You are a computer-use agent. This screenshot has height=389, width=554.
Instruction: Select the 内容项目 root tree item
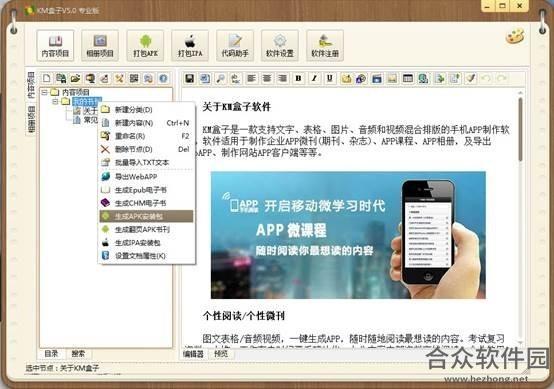[76, 92]
